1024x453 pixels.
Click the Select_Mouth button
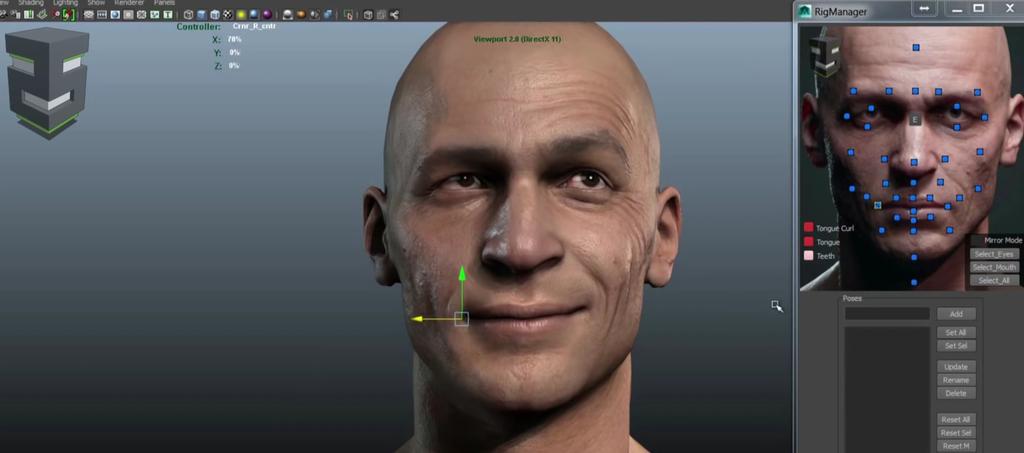coord(994,267)
